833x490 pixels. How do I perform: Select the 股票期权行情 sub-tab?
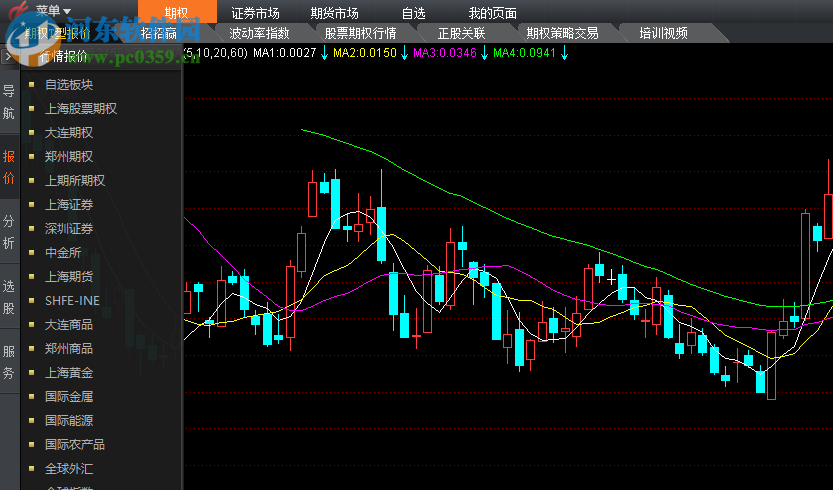360,33
